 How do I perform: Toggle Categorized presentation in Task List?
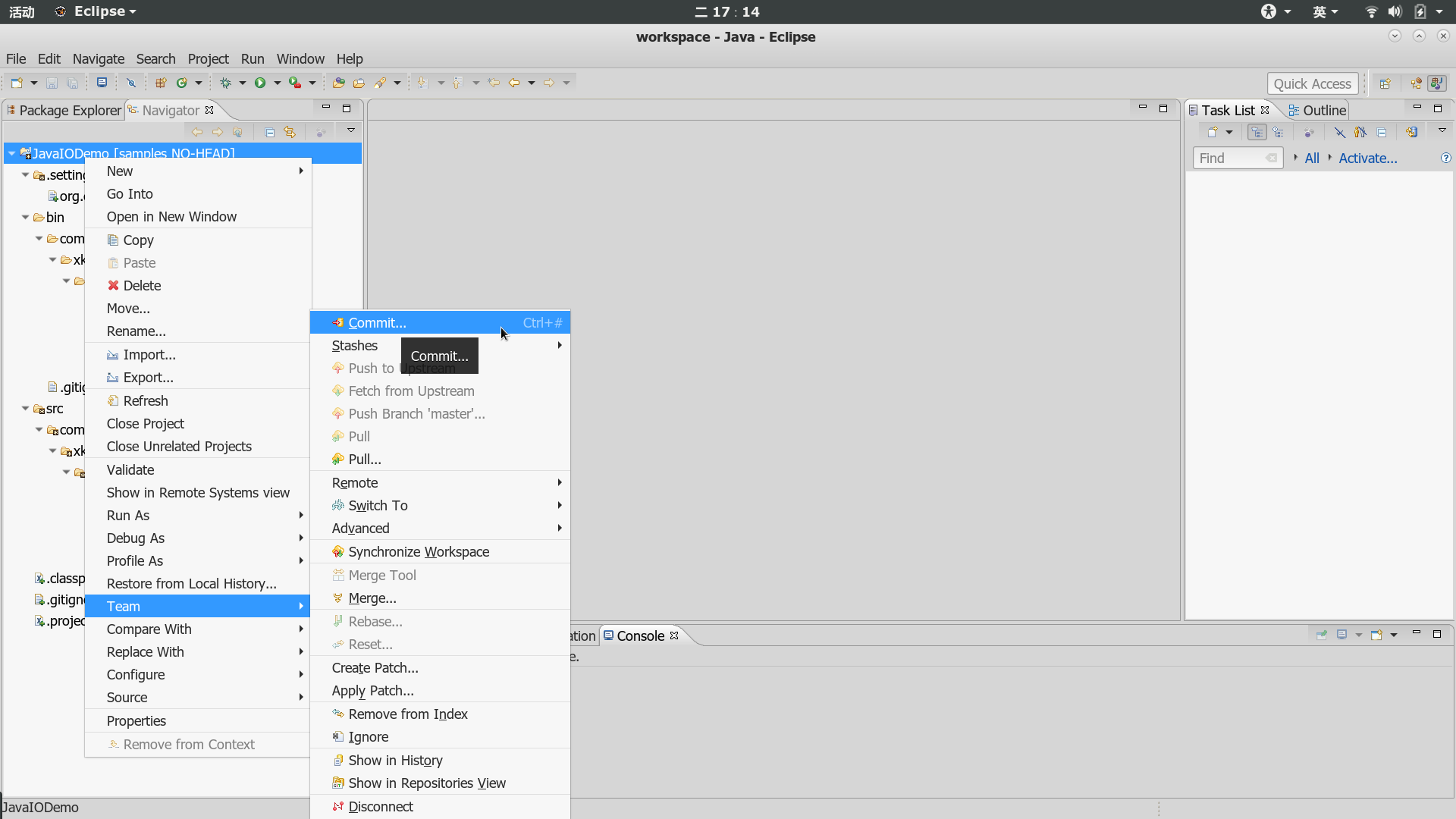1257,132
